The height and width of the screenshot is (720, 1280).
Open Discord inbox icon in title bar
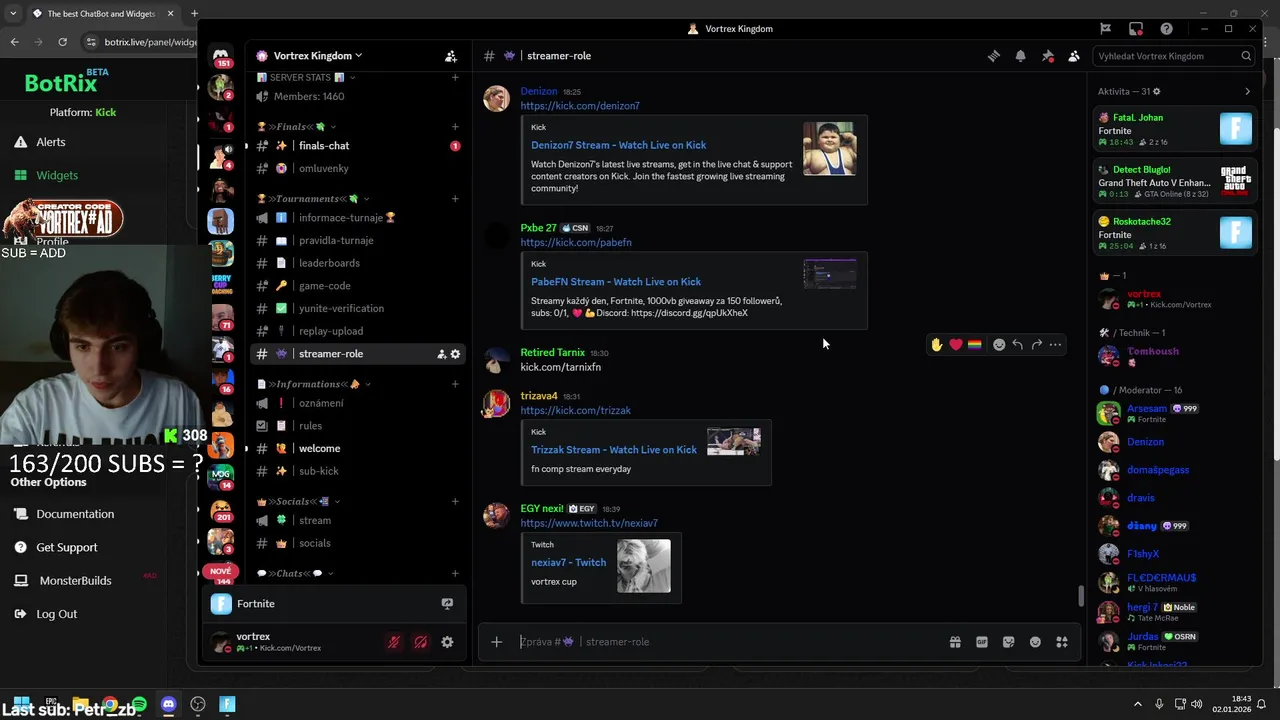click(x=1136, y=29)
